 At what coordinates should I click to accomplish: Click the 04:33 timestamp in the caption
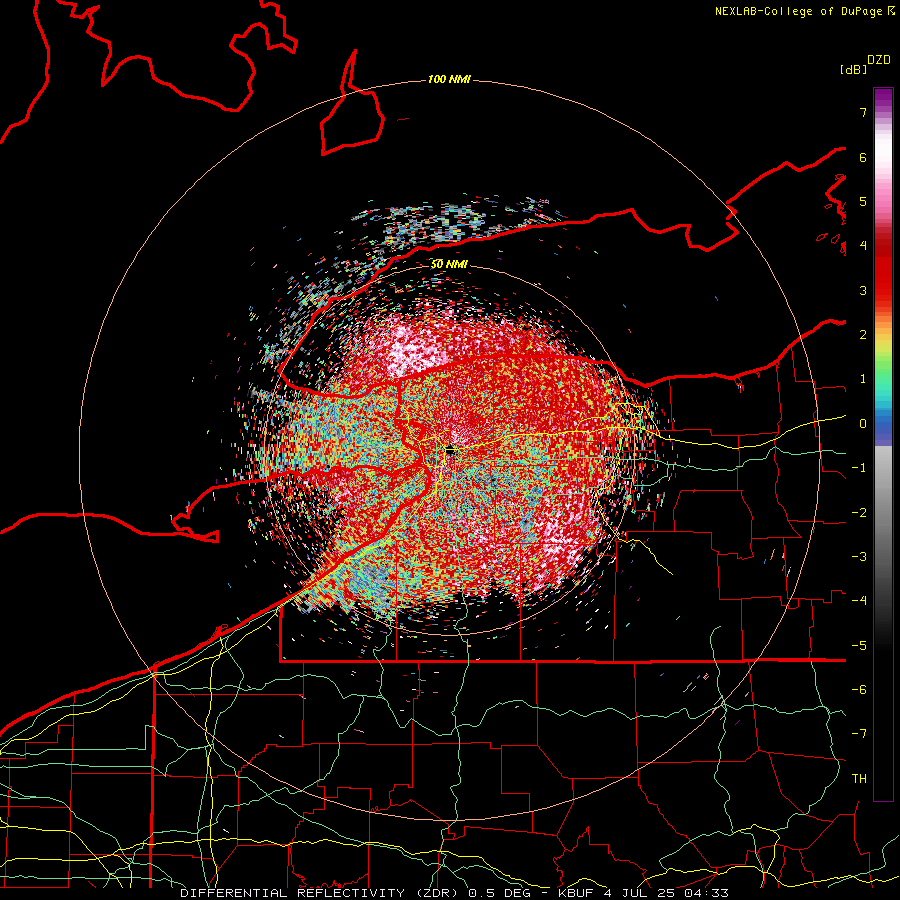[705, 893]
